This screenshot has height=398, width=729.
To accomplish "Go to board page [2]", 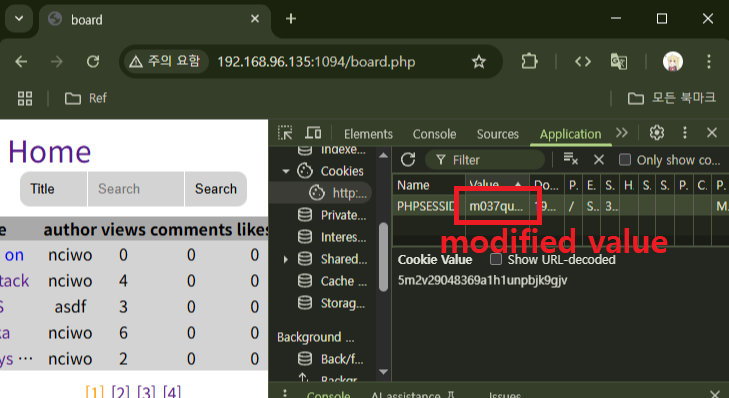I will [120, 391].
